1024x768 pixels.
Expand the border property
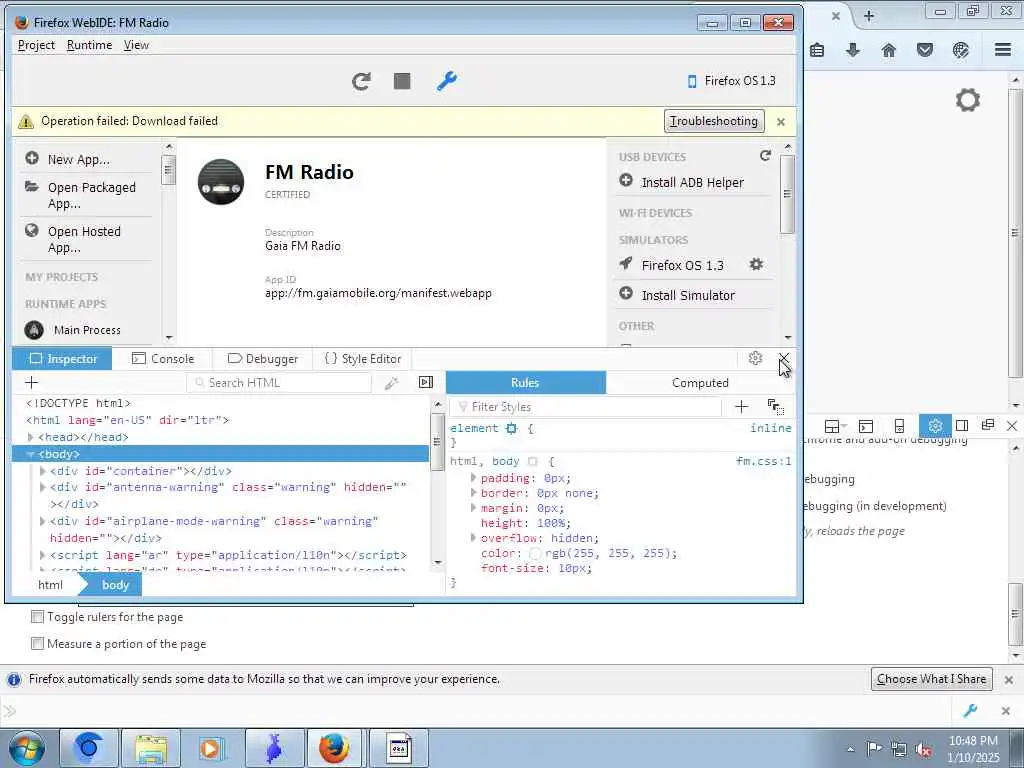click(x=473, y=493)
